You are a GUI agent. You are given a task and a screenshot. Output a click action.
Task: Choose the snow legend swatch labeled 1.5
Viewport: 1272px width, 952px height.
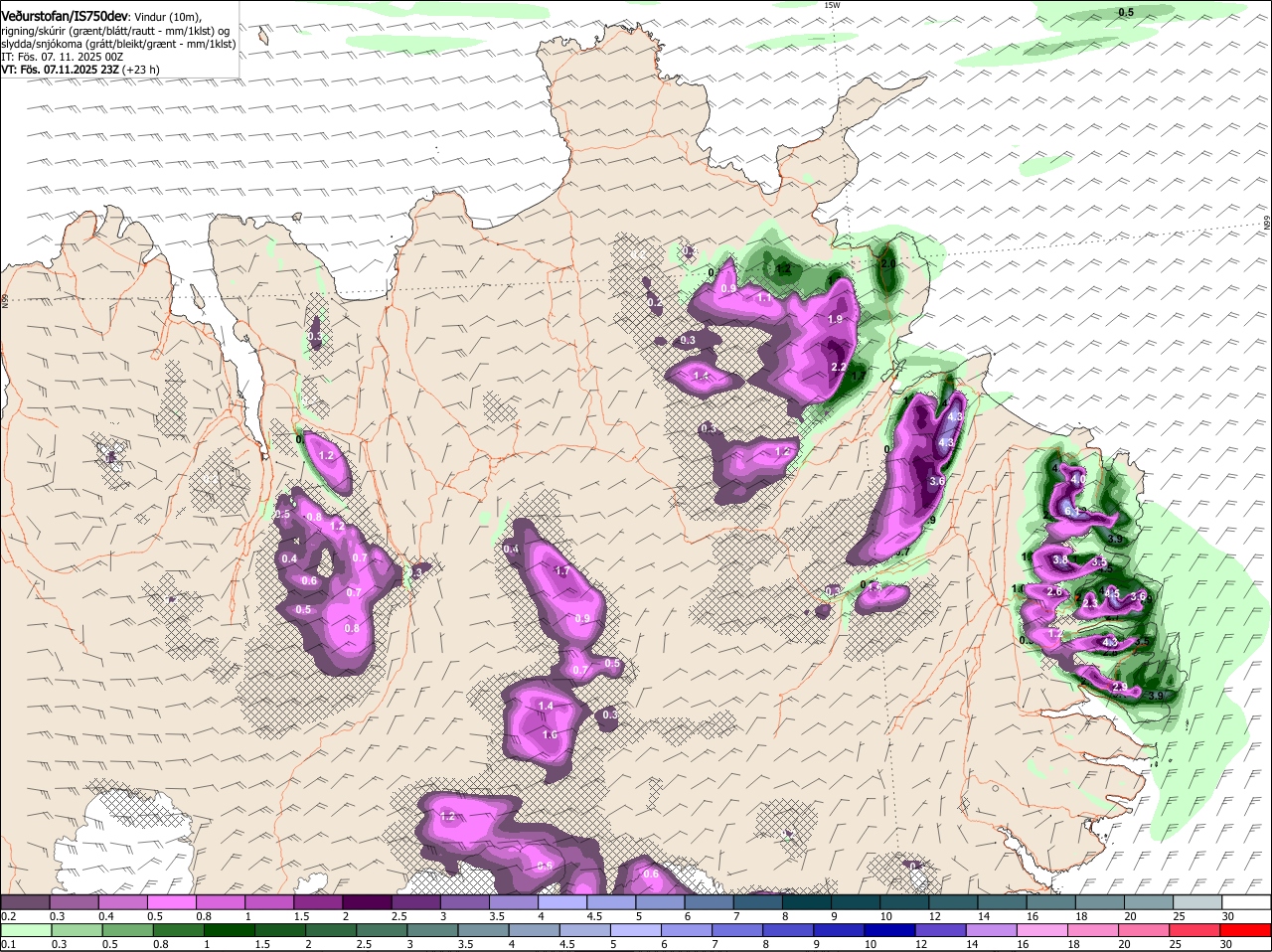click(317, 901)
